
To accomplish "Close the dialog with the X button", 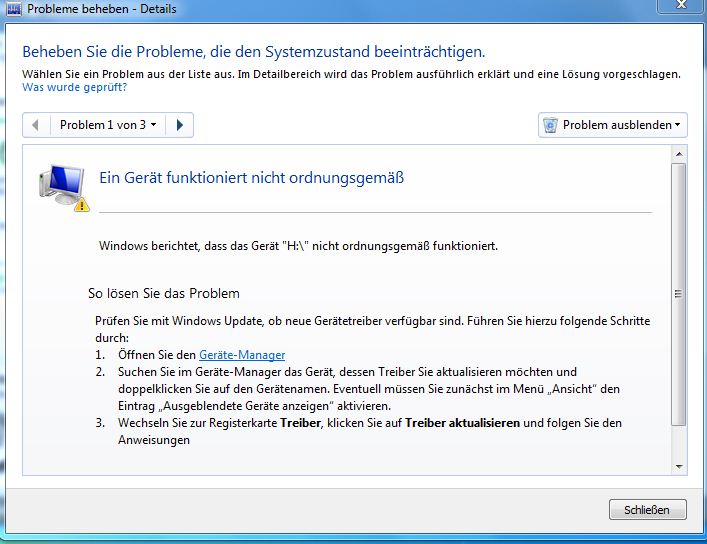I will click(681, 5).
